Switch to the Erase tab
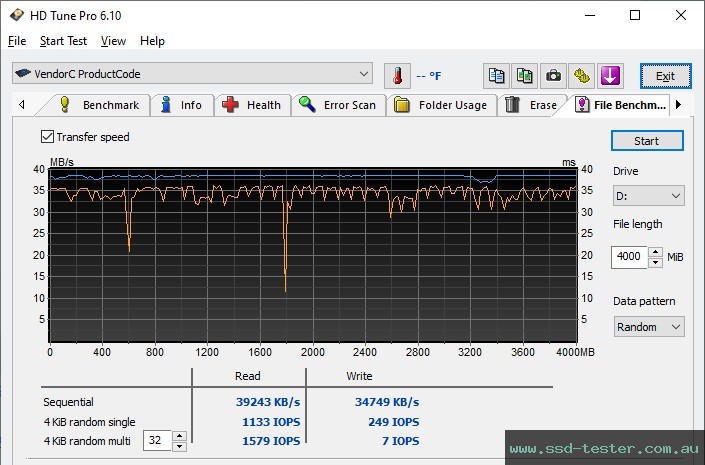Image resolution: width=705 pixels, height=465 pixels. (531, 105)
